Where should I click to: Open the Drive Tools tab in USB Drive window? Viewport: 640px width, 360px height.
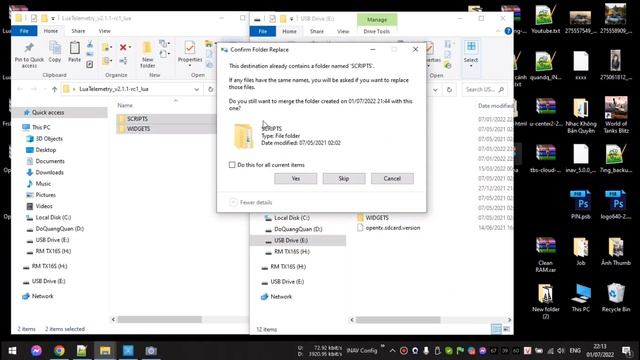click(376, 31)
